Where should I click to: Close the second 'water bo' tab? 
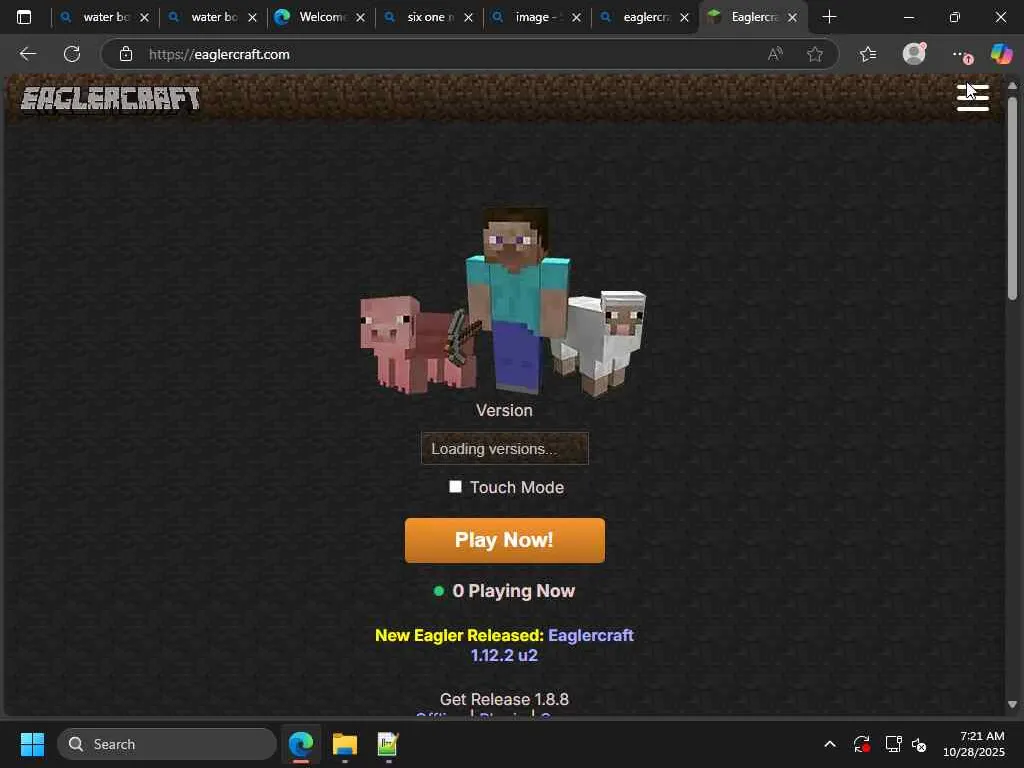click(252, 18)
